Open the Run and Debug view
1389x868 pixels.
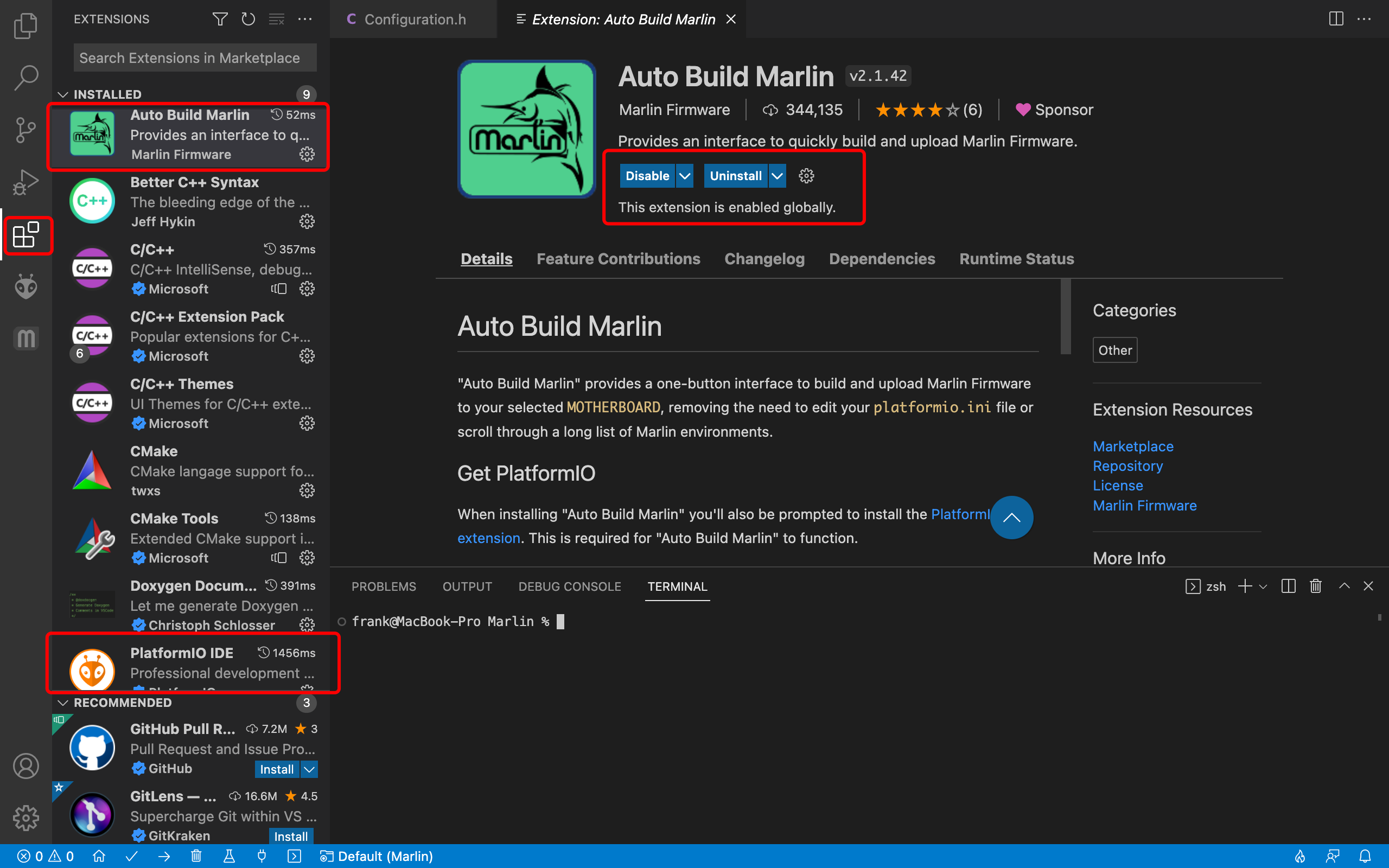click(26, 183)
